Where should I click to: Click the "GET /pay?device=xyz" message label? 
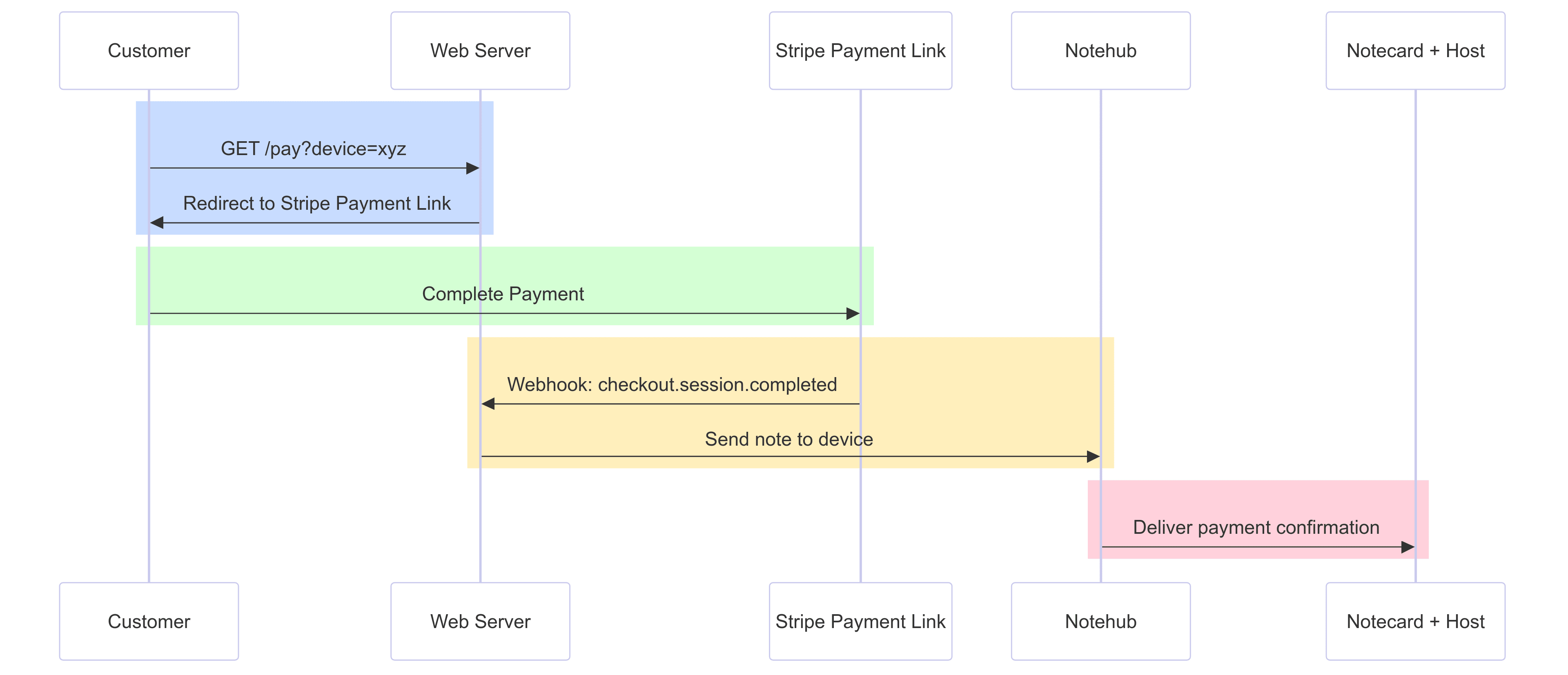pos(314,149)
